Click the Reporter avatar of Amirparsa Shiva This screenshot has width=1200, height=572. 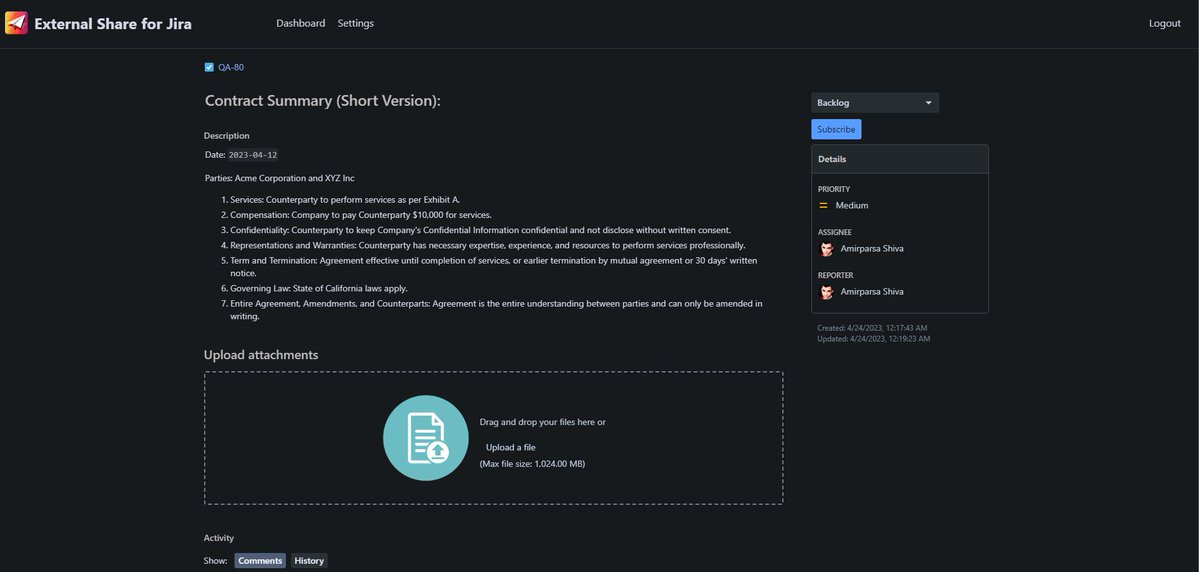(x=827, y=292)
